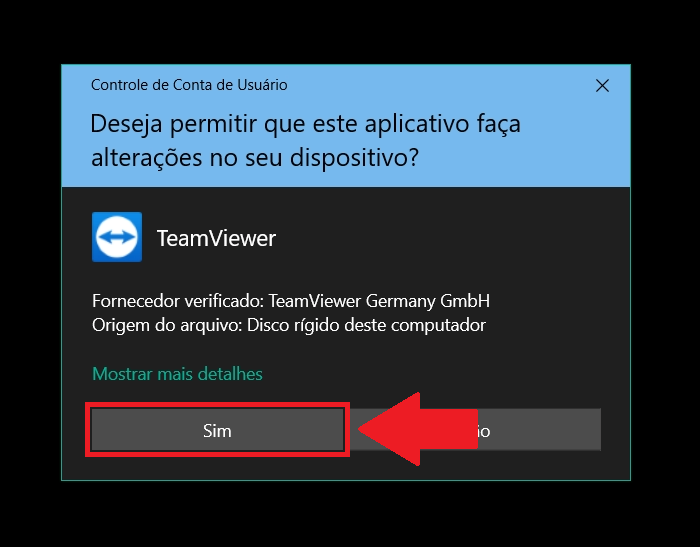This screenshot has height=547, width=700.
Task: Click the red arrow pointing at Sim
Action: [418, 429]
